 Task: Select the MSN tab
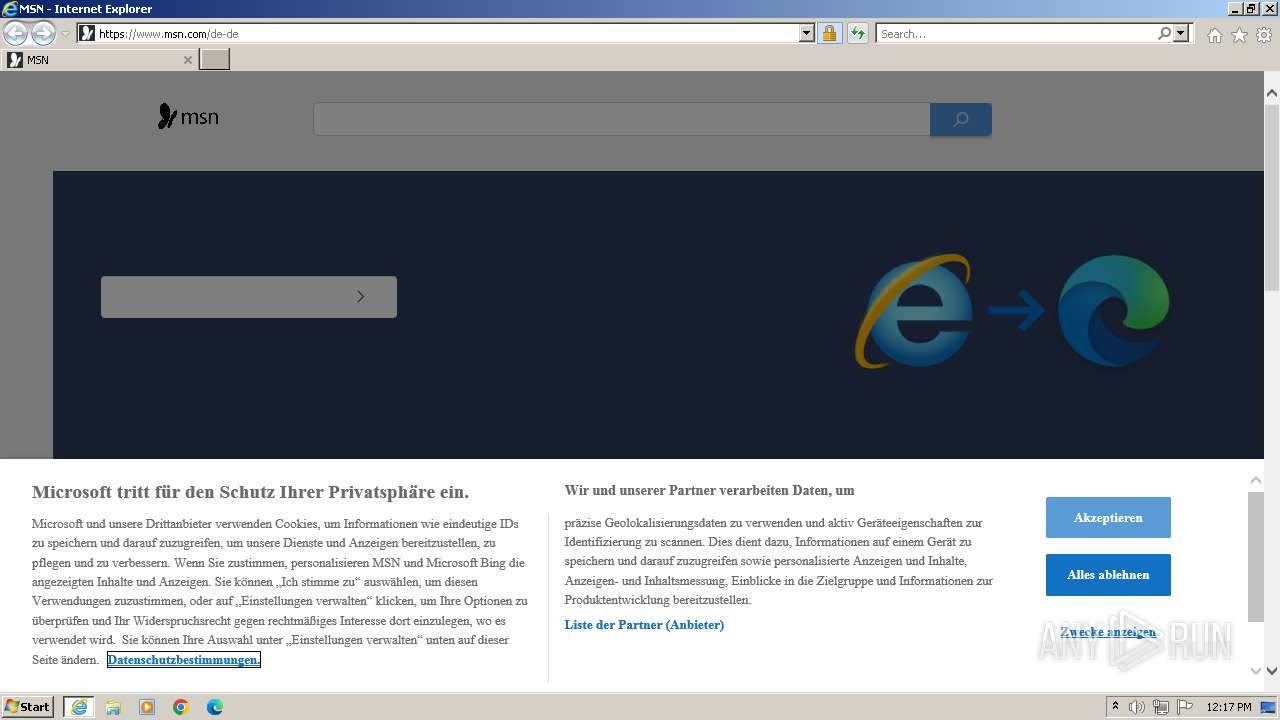click(99, 60)
